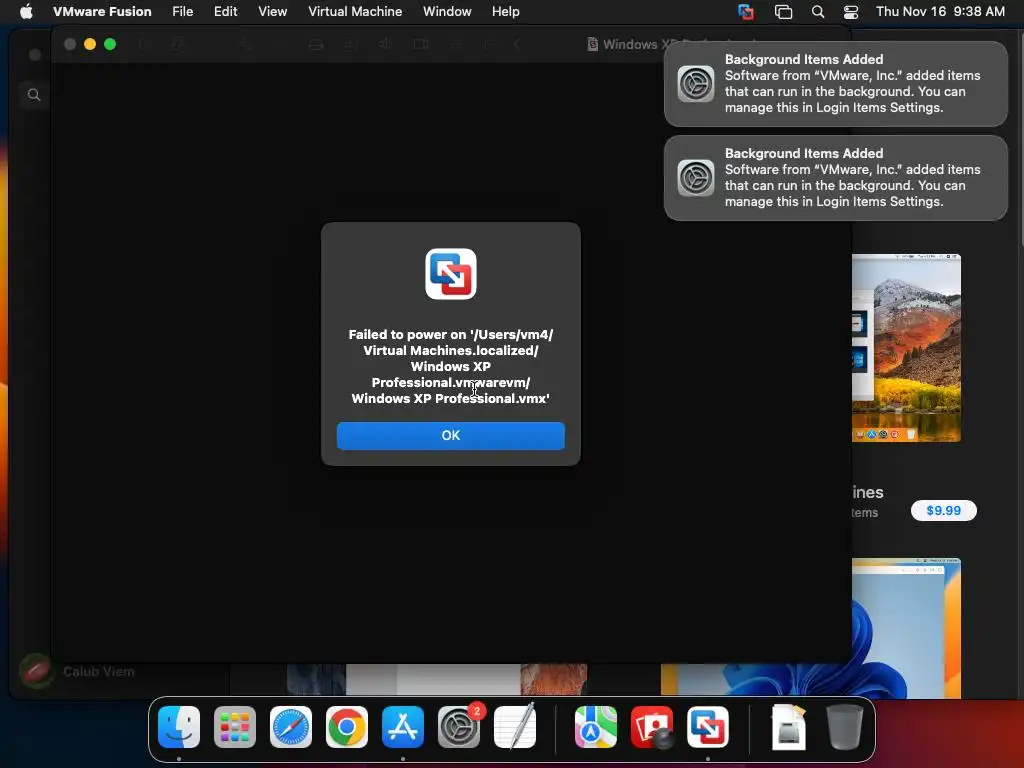Click the $9.99 price button in the App Store
The width and height of the screenshot is (1024, 768).
tap(944, 510)
